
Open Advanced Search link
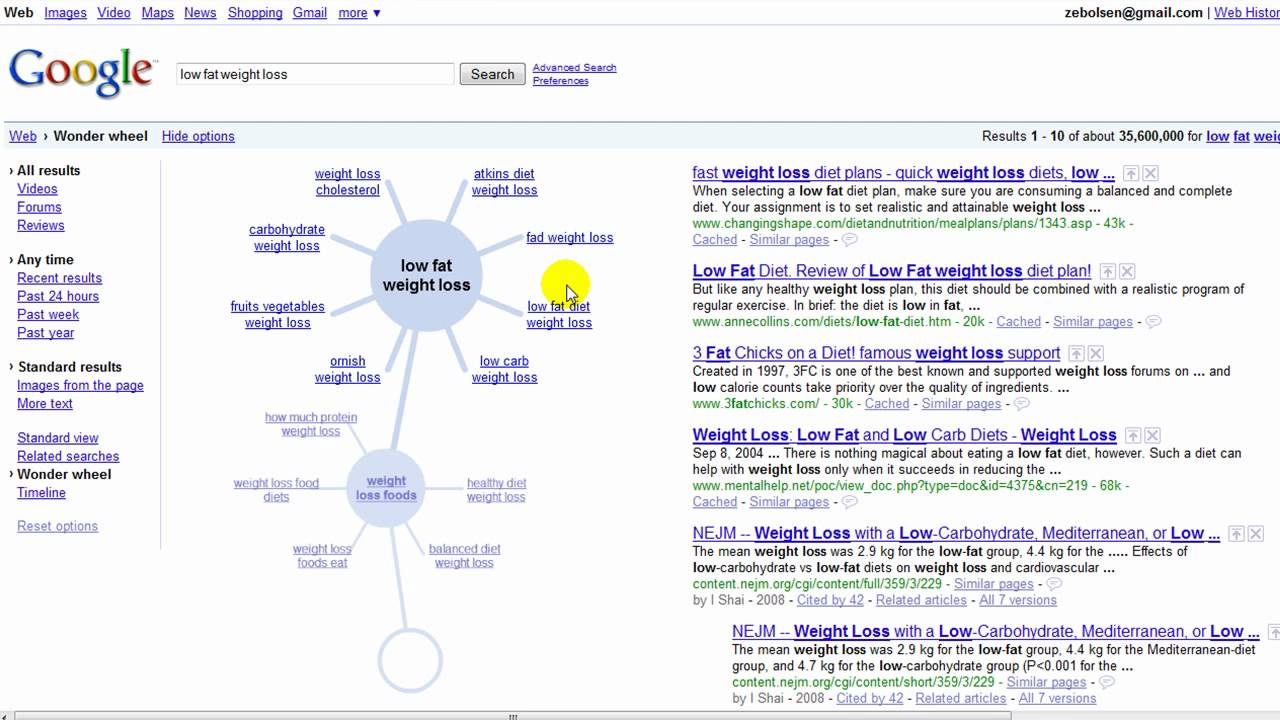(575, 68)
